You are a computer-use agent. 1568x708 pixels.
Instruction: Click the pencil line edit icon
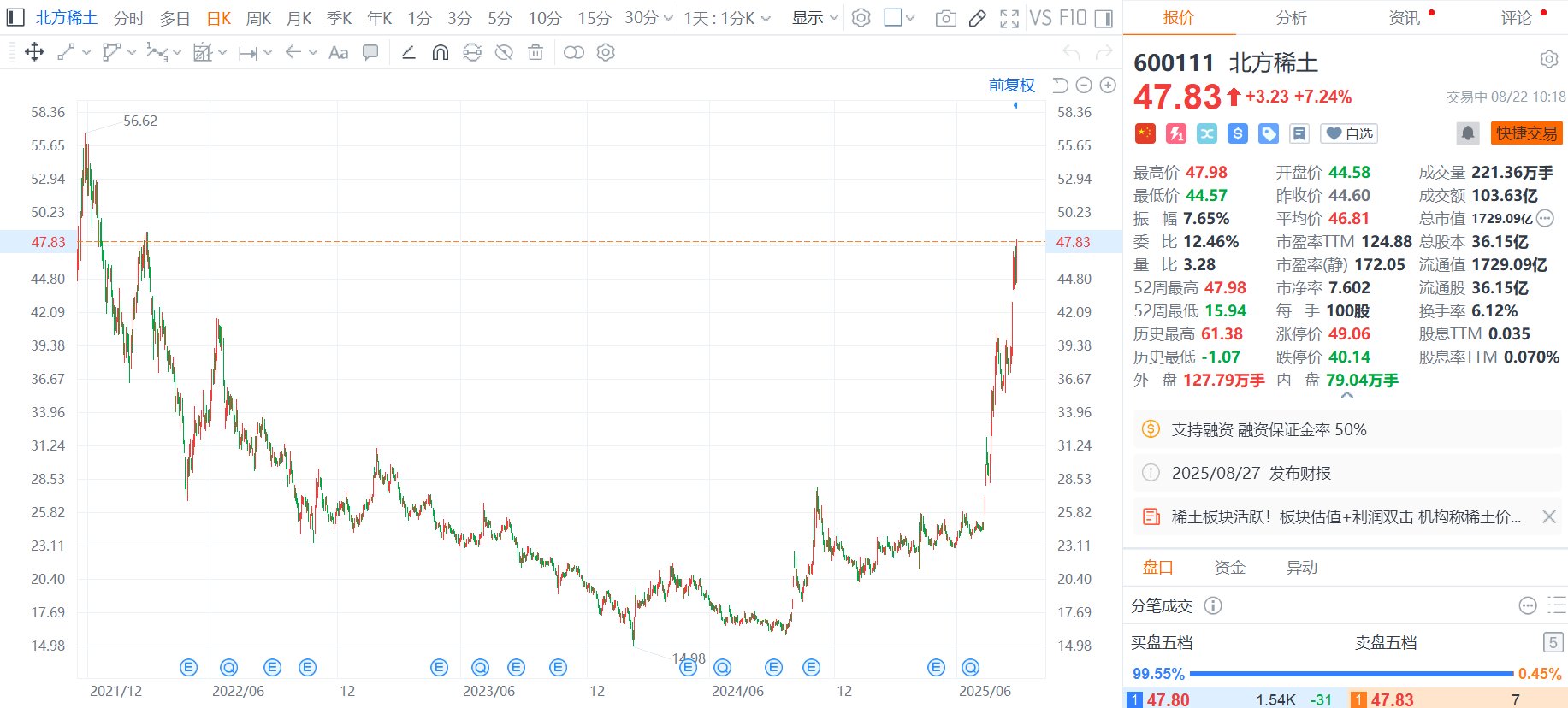coord(409,52)
